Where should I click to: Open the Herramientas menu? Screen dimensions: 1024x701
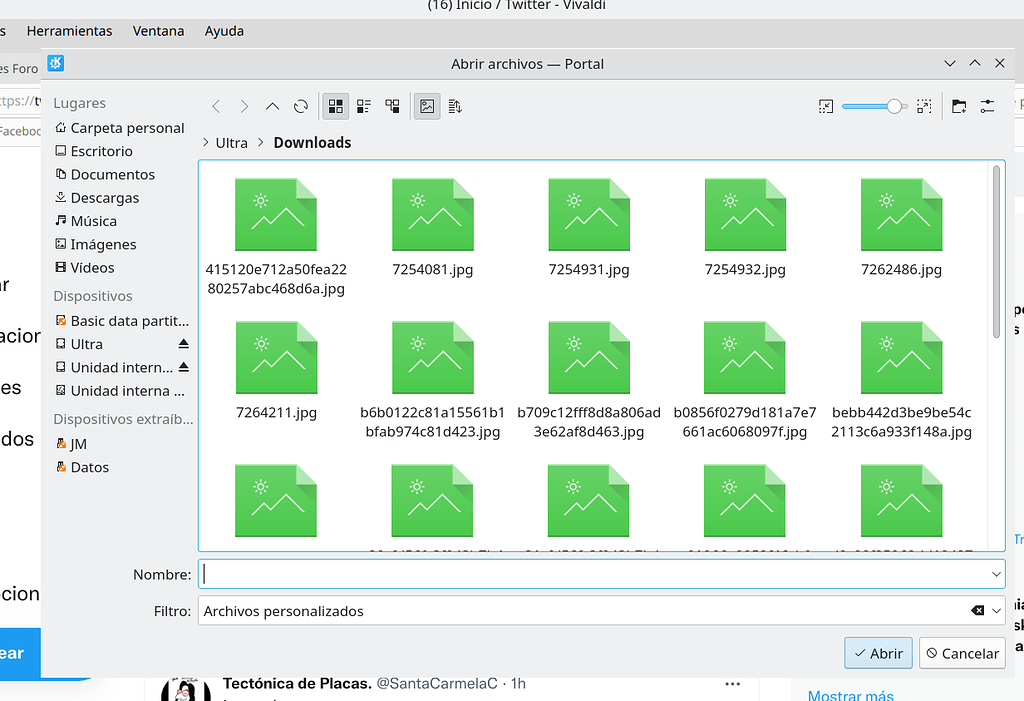(x=70, y=31)
